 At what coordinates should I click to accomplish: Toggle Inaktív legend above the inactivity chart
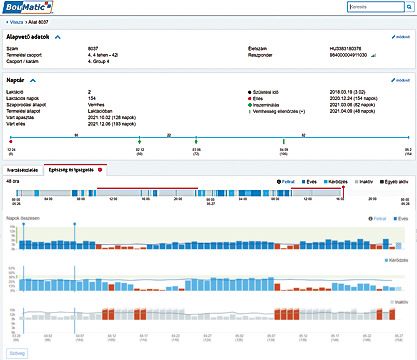(x=399, y=302)
